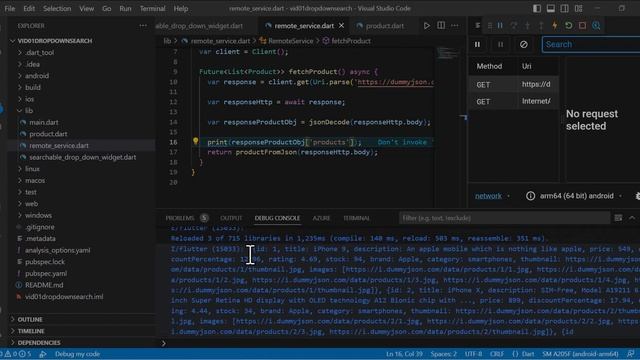Collapse the bottom panel chevron
The height and width of the screenshot is (360, 640).
pos(632,218)
